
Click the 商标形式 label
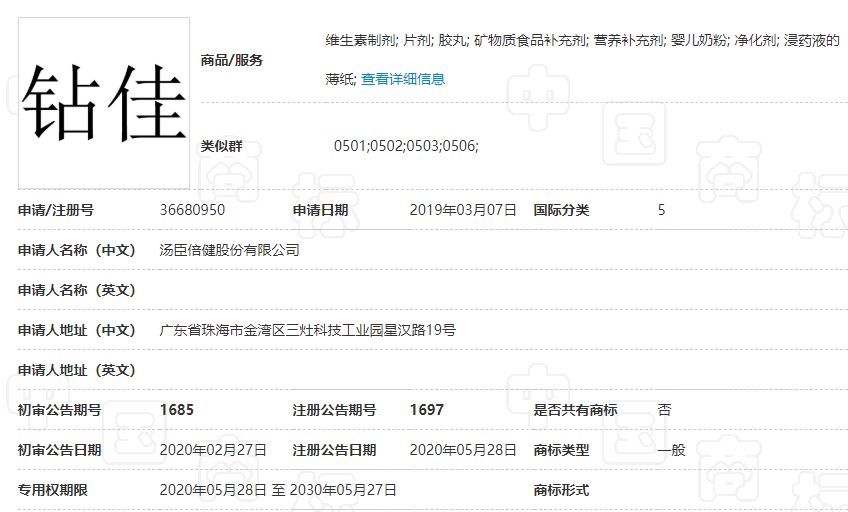(561, 490)
